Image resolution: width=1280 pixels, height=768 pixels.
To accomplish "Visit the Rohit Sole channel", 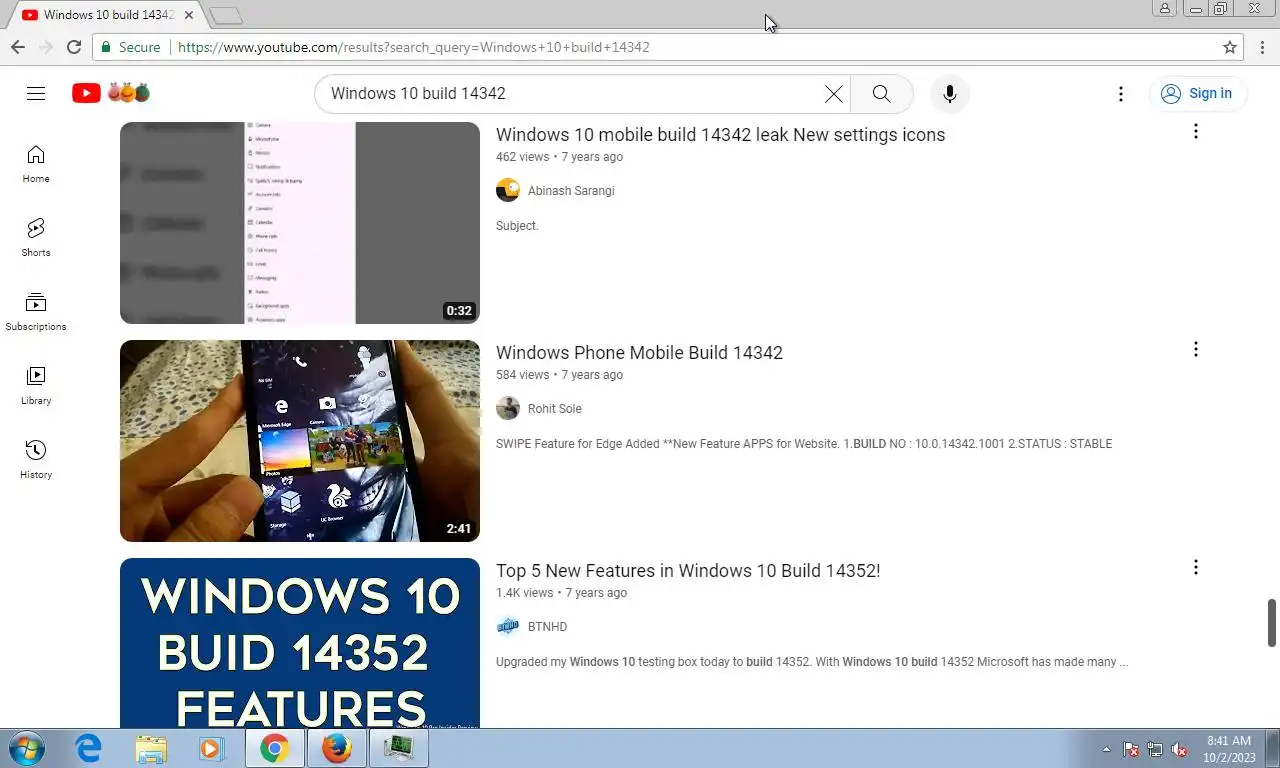I will 555,409.
